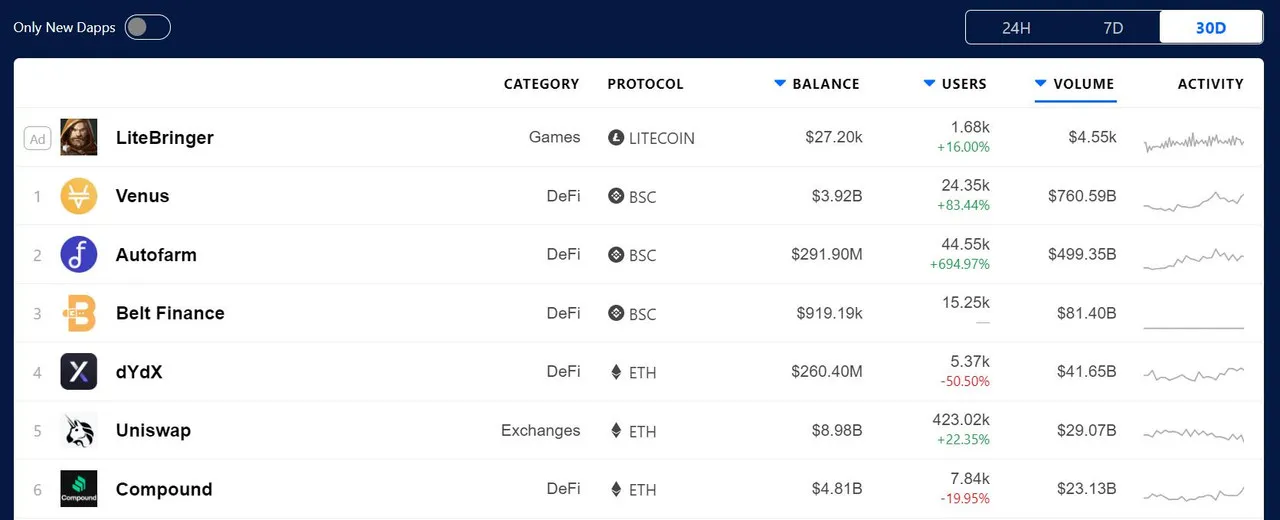Switch to the 7D time range
1280x520 pixels.
tap(1113, 28)
